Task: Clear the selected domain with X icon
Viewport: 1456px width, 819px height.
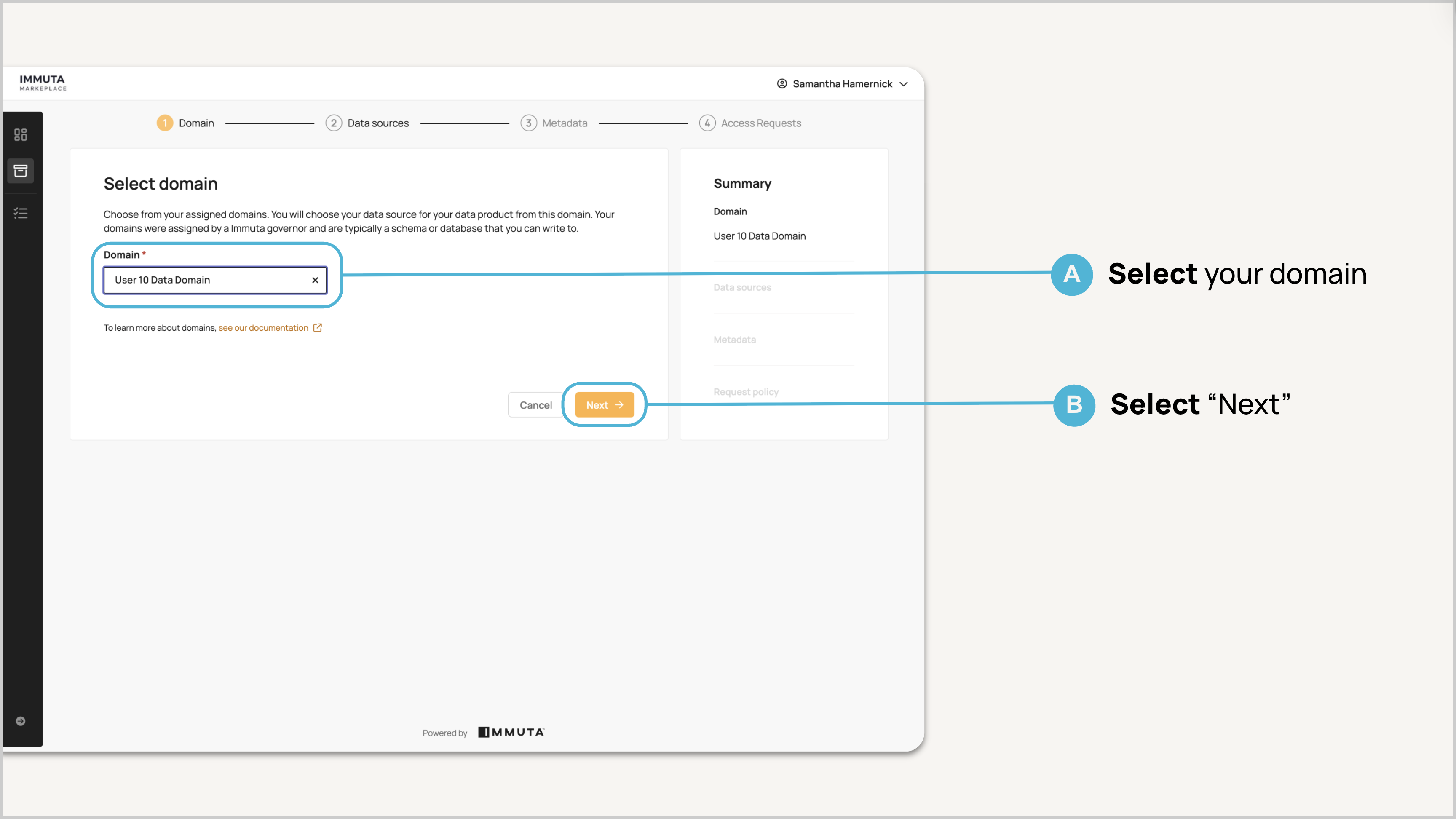Action: pos(315,280)
